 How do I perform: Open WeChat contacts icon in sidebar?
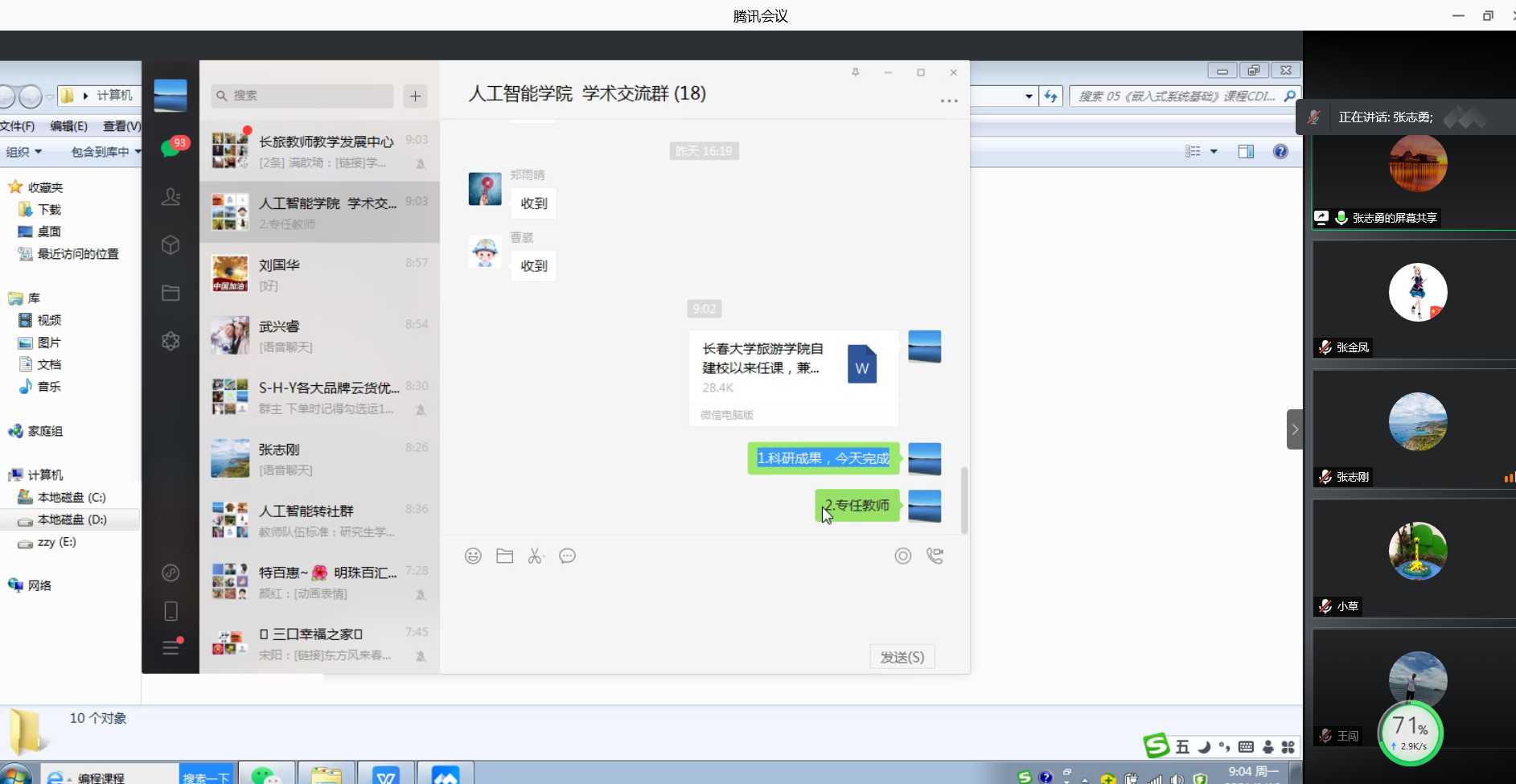click(170, 197)
